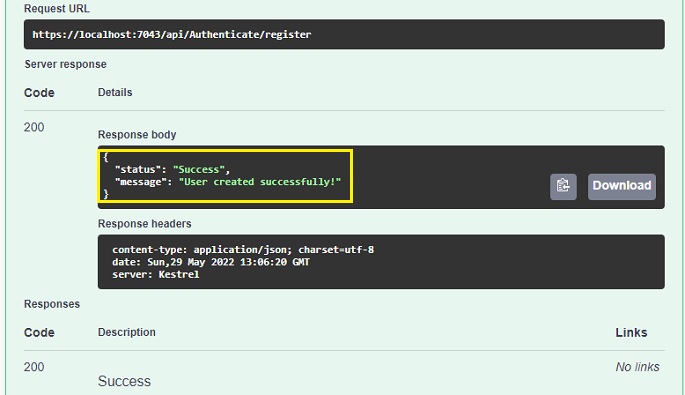
Task: Click the "User created successfully!" message
Action: (x=259, y=182)
